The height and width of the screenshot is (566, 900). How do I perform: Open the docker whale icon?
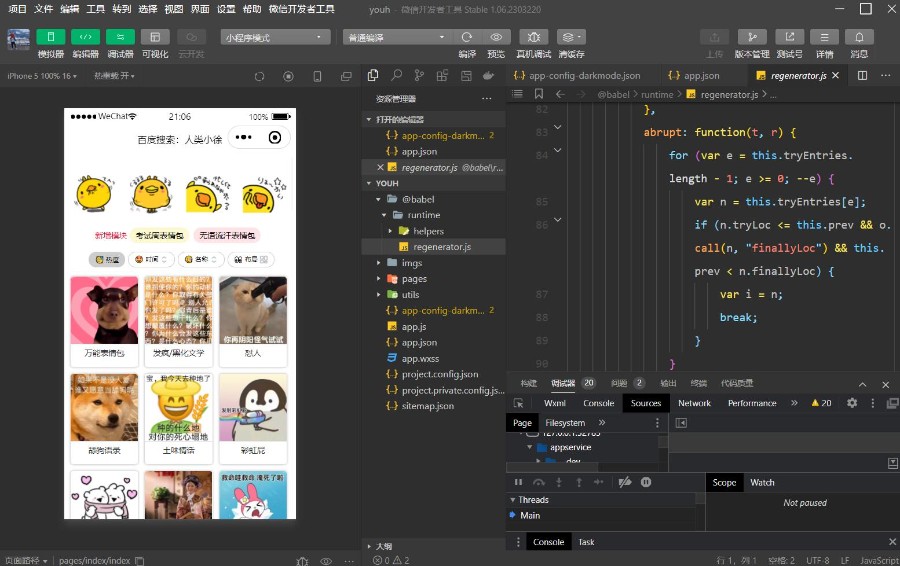coord(488,75)
